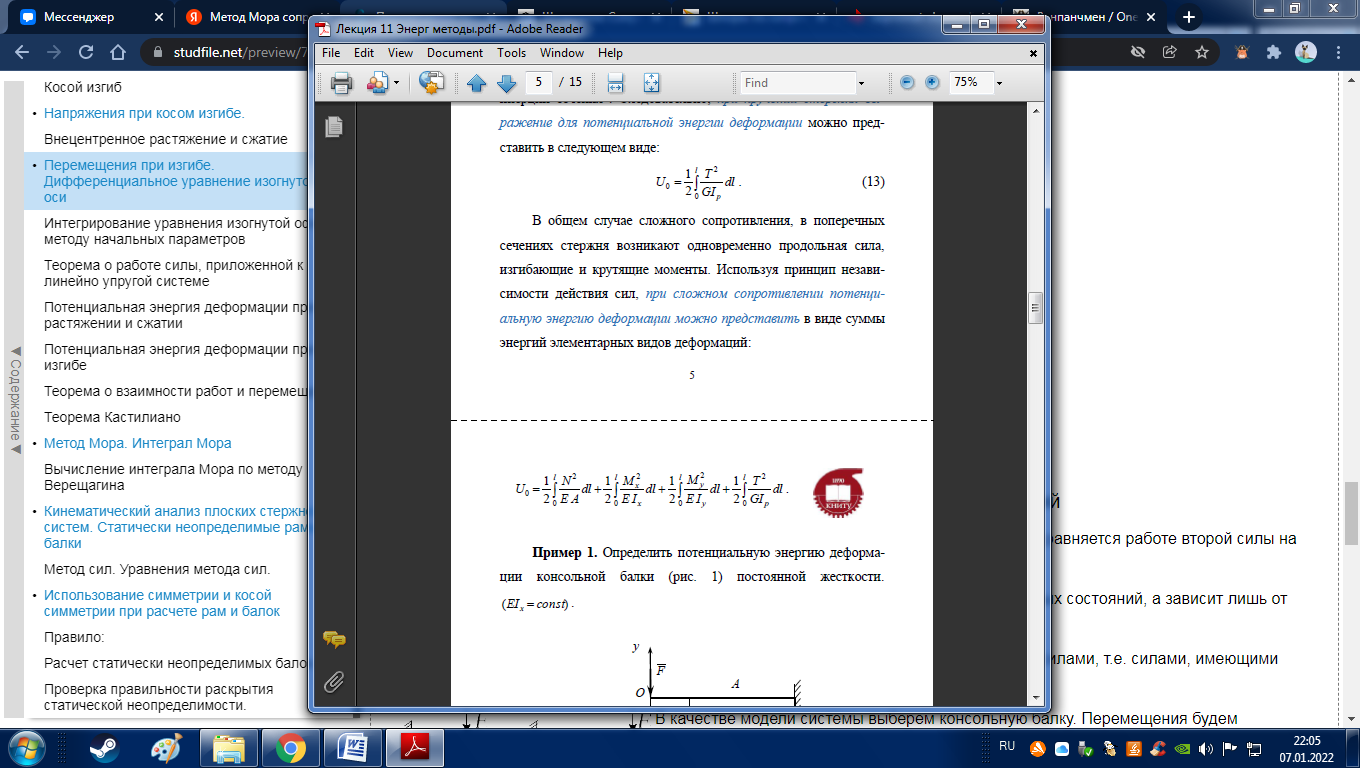Select Косой изгиб in contents list
This screenshot has height=768, width=1360.
pos(84,87)
